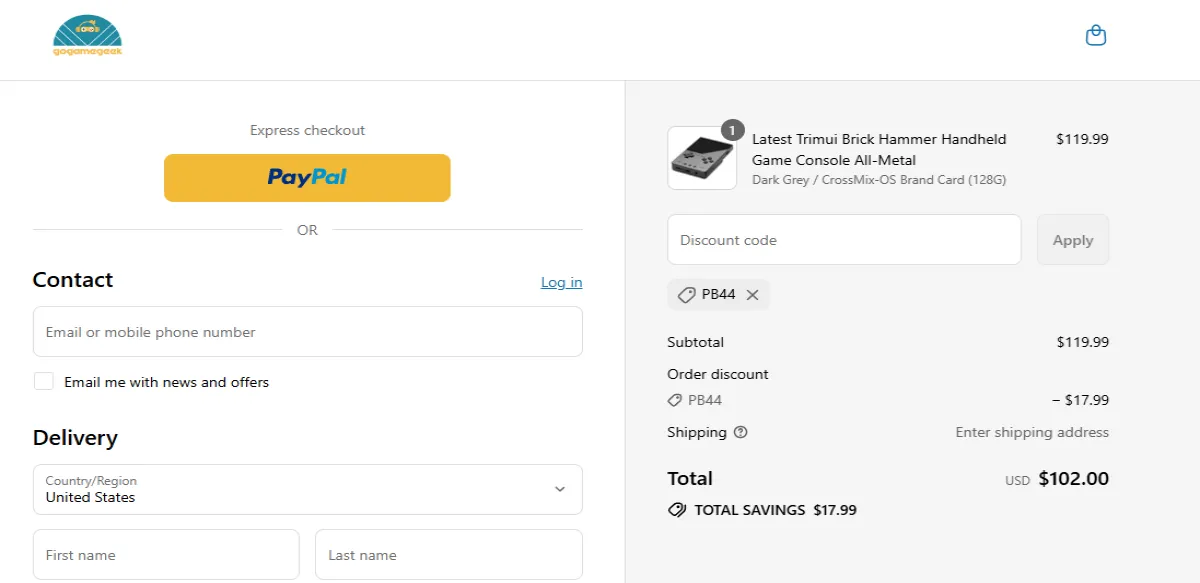
Task: Click the tag icon beside TOTAL SAVINGS
Action: (x=677, y=509)
